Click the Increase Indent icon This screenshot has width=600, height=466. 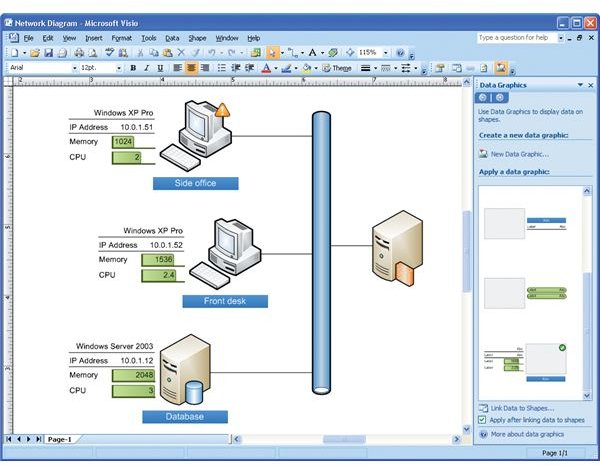[249, 68]
